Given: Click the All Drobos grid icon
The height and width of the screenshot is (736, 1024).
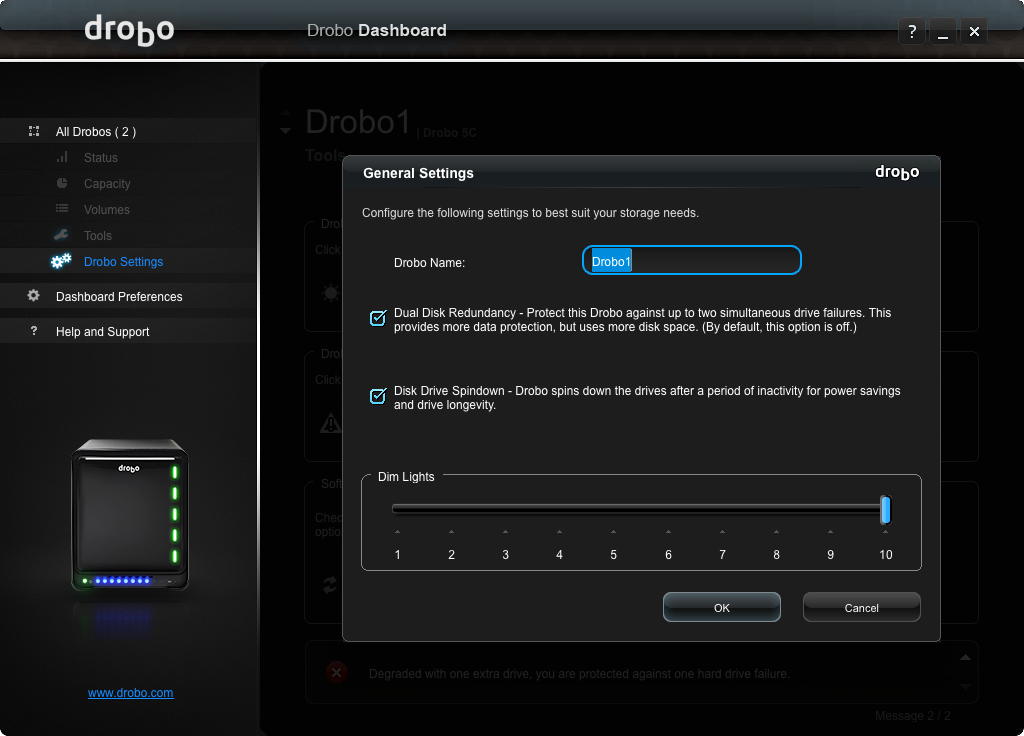Looking at the screenshot, I should point(33,132).
